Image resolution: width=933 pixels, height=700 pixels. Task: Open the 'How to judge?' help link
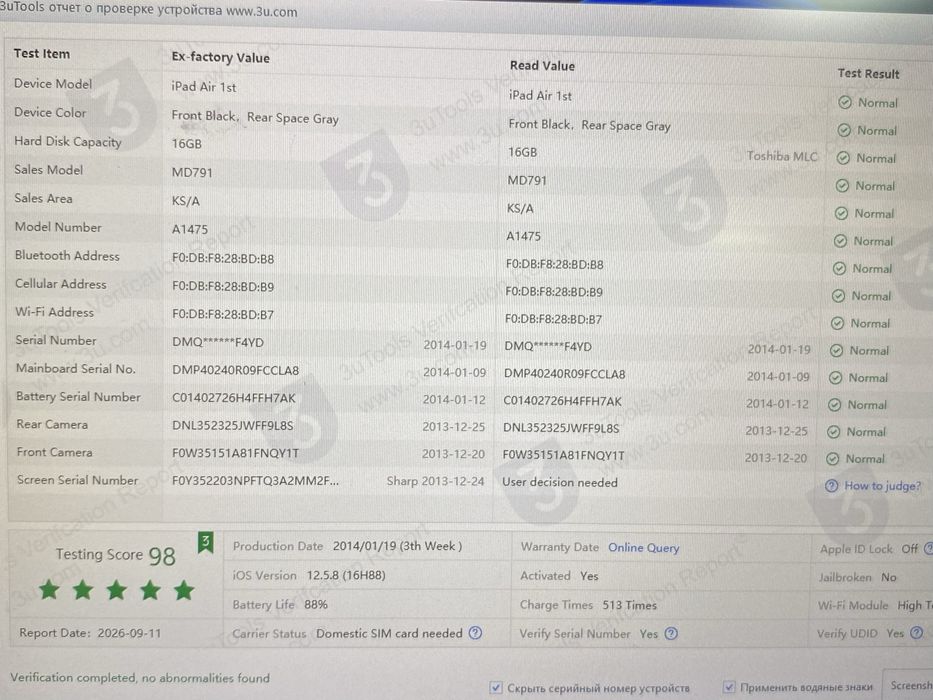[882, 486]
